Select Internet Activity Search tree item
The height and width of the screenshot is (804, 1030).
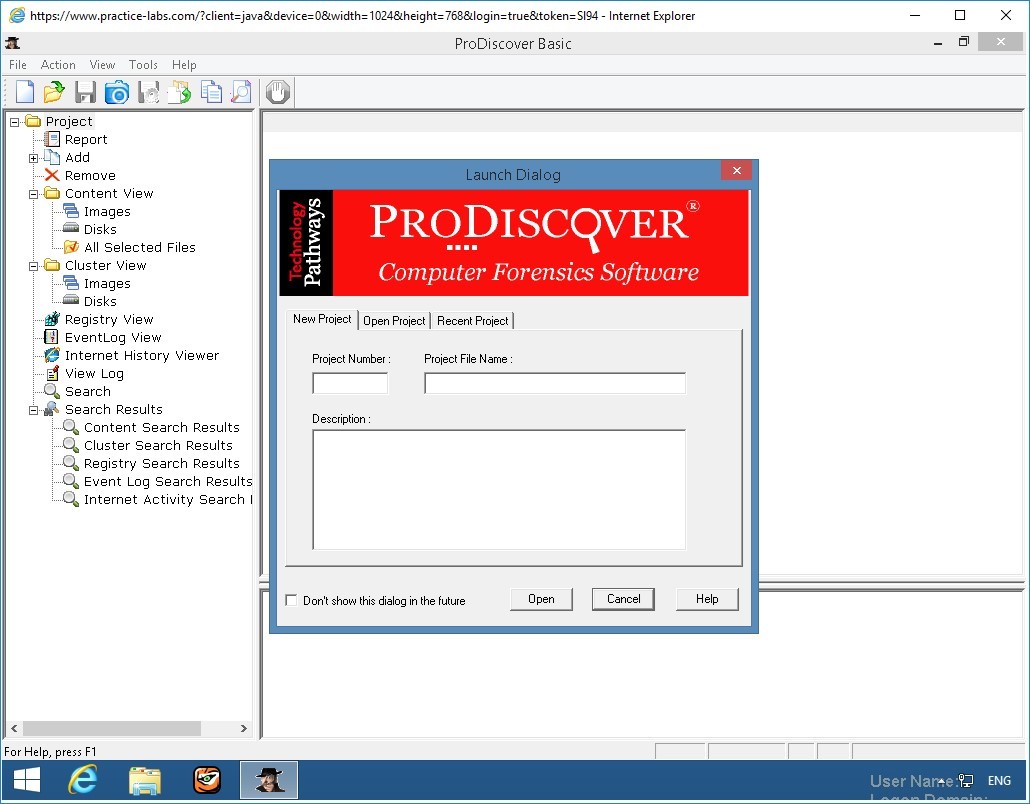pos(168,499)
